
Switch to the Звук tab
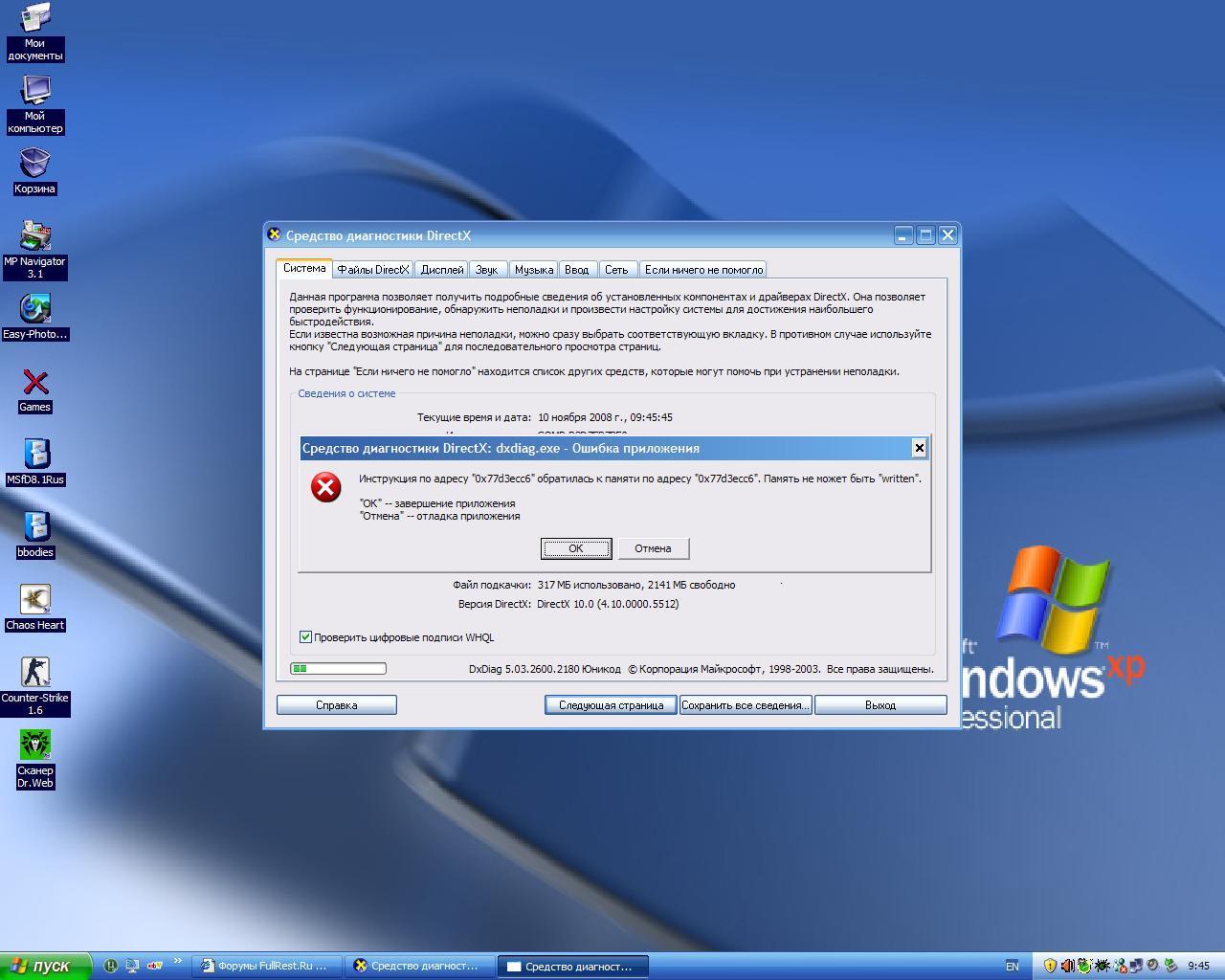pyautogui.click(x=487, y=270)
